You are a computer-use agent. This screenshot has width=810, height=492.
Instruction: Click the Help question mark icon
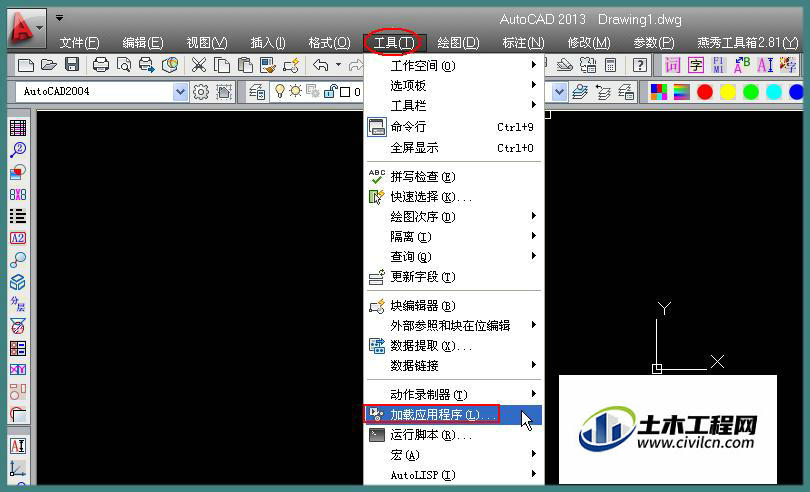coord(640,65)
